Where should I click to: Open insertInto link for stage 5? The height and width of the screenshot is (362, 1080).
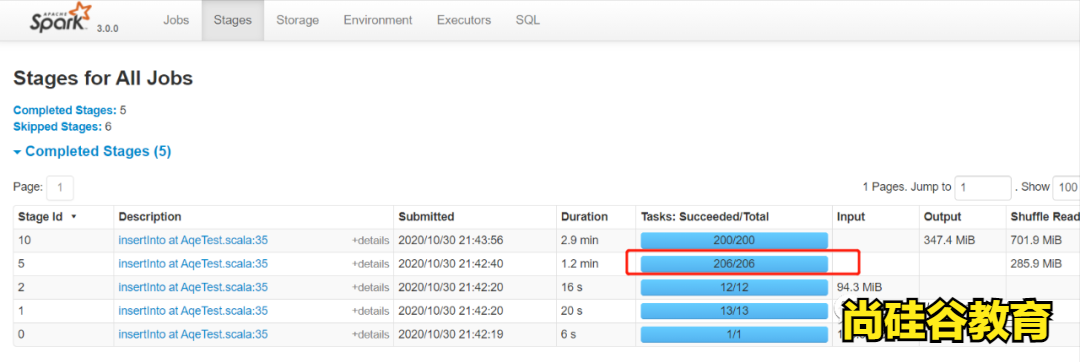[x=193, y=264]
